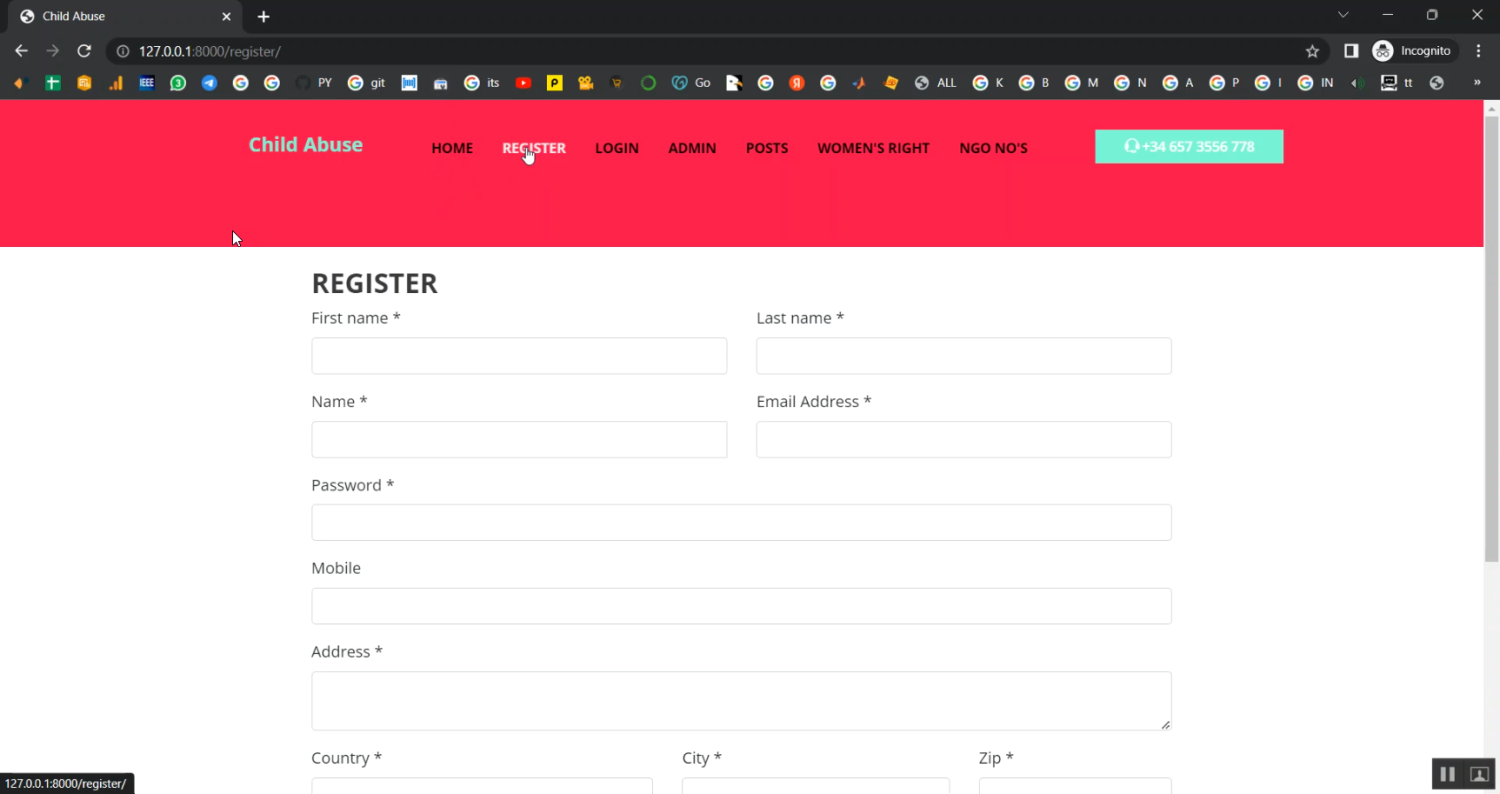Pause the screen recording
The height and width of the screenshot is (794, 1500).
click(x=1447, y=774)
